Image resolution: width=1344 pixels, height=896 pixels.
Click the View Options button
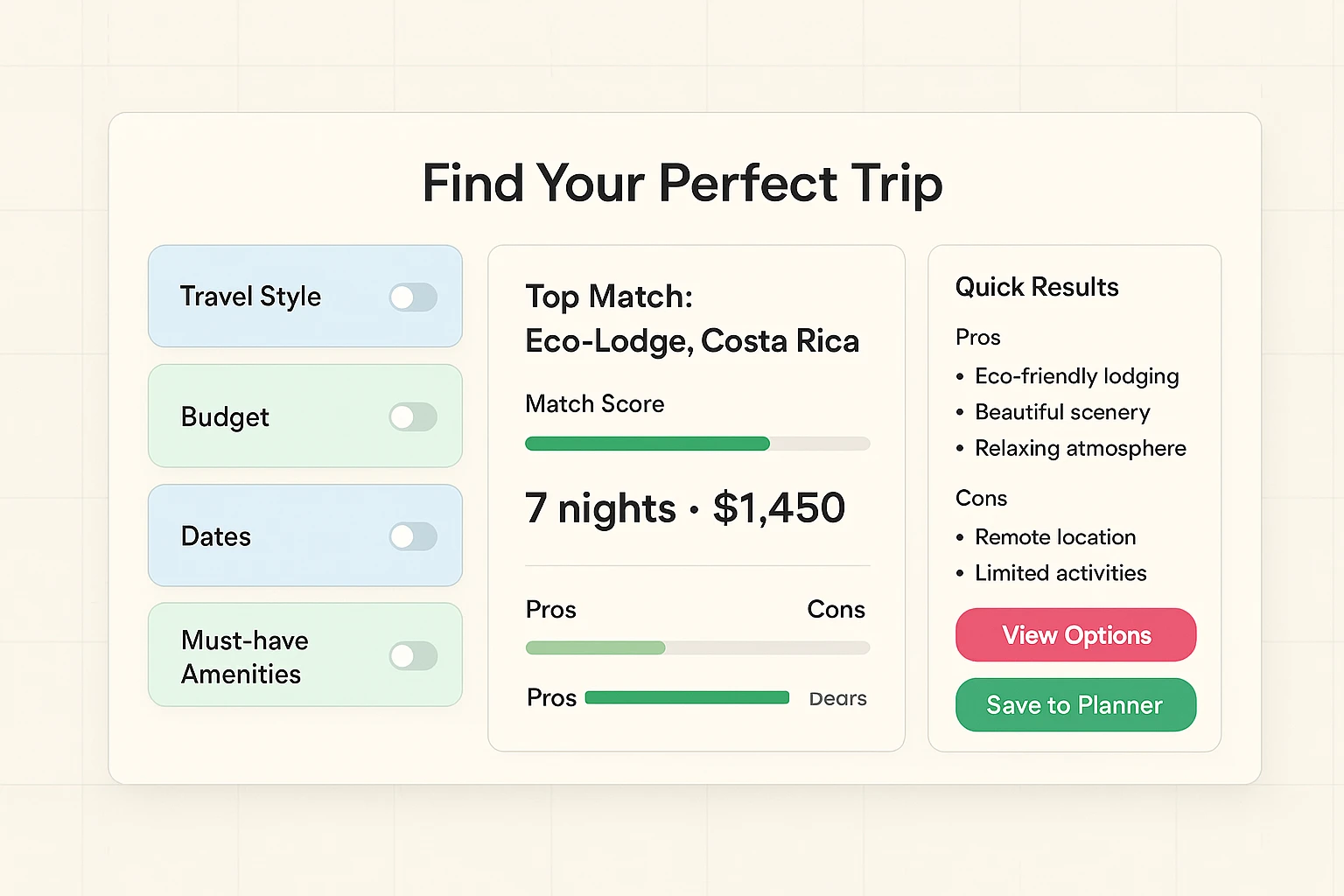click(1075, 635)
